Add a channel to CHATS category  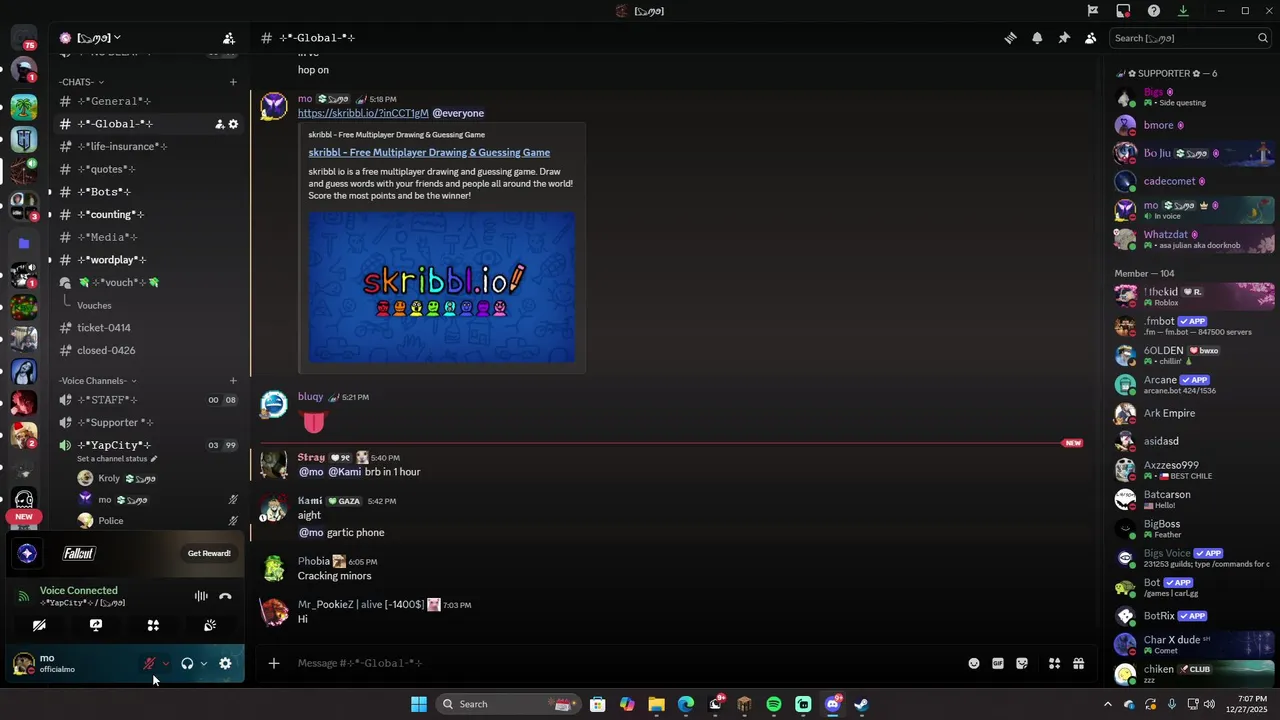click(x=233, y=82)
